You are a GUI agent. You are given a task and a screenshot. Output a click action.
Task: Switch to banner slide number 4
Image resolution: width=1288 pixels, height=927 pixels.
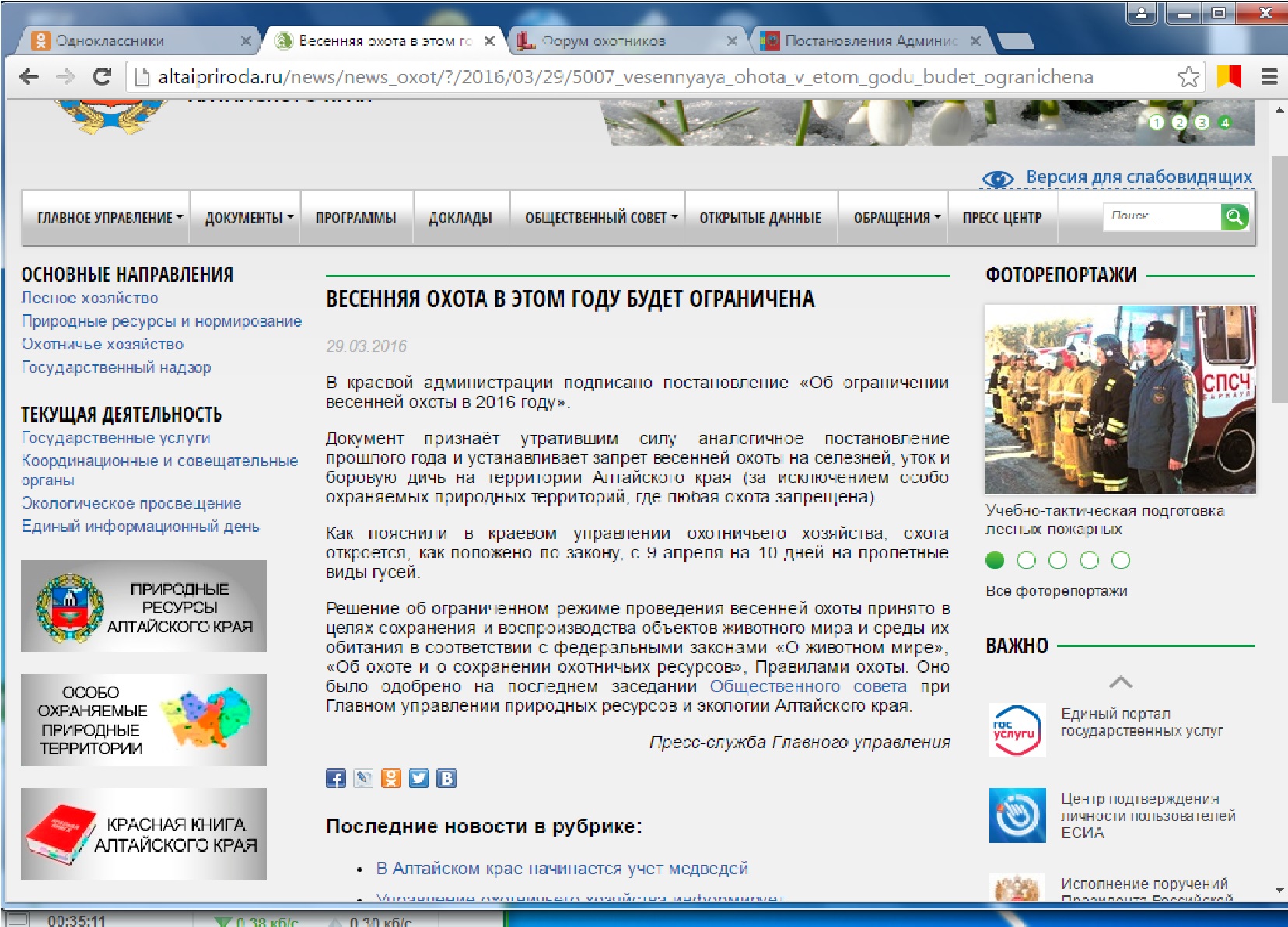pyautogui.click(x=1225, y=123)
